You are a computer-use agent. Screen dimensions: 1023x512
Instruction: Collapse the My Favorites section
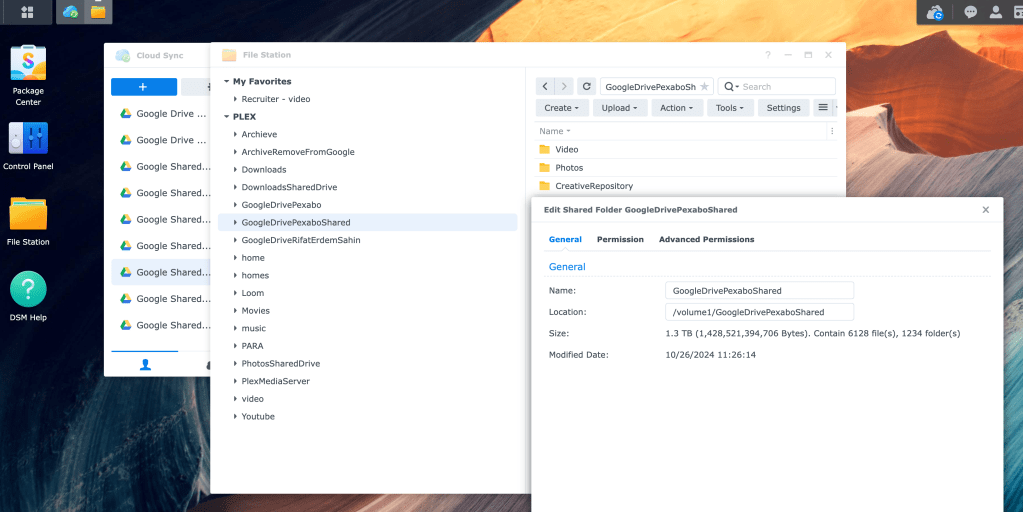(226, 82)
